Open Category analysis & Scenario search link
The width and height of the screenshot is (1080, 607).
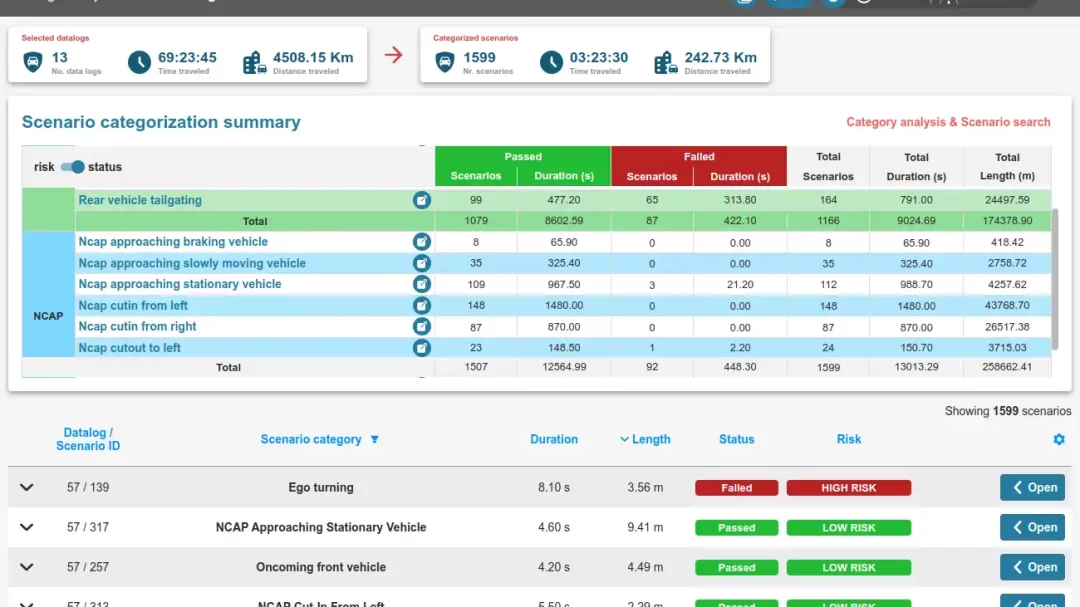tap(948, 122)
